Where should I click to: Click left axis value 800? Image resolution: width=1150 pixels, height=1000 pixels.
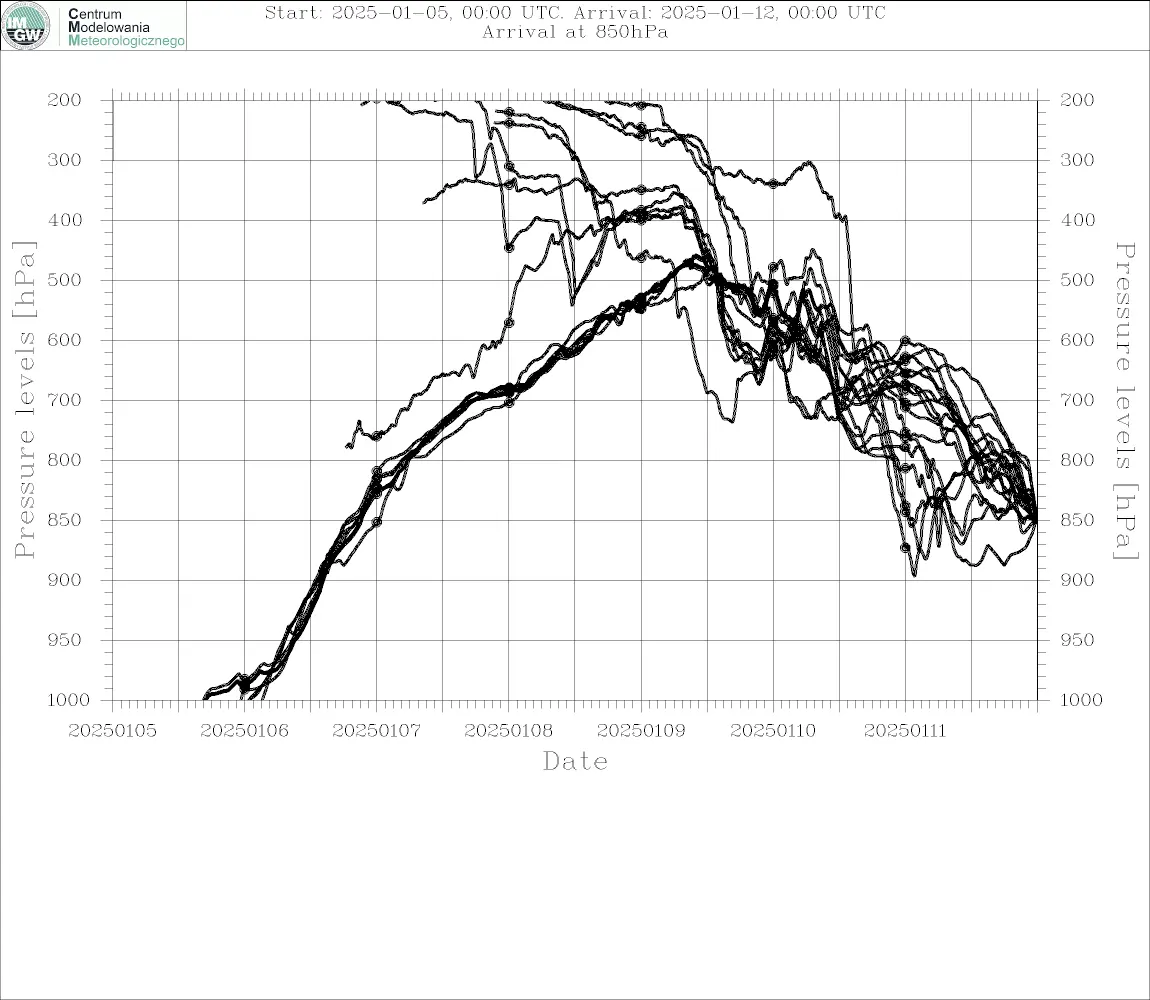pyautogui.click(x=64, y=461)
